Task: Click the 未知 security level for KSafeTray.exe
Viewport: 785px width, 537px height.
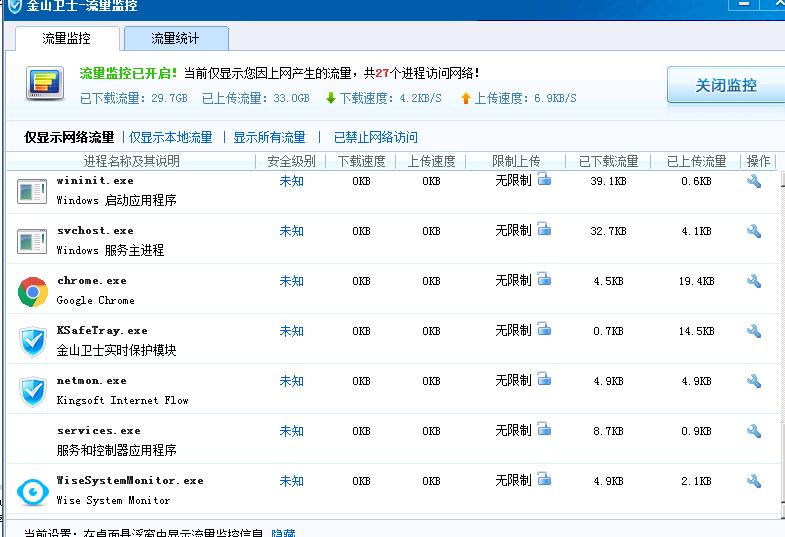Action: pyautogui.click(x=291, y=331)
